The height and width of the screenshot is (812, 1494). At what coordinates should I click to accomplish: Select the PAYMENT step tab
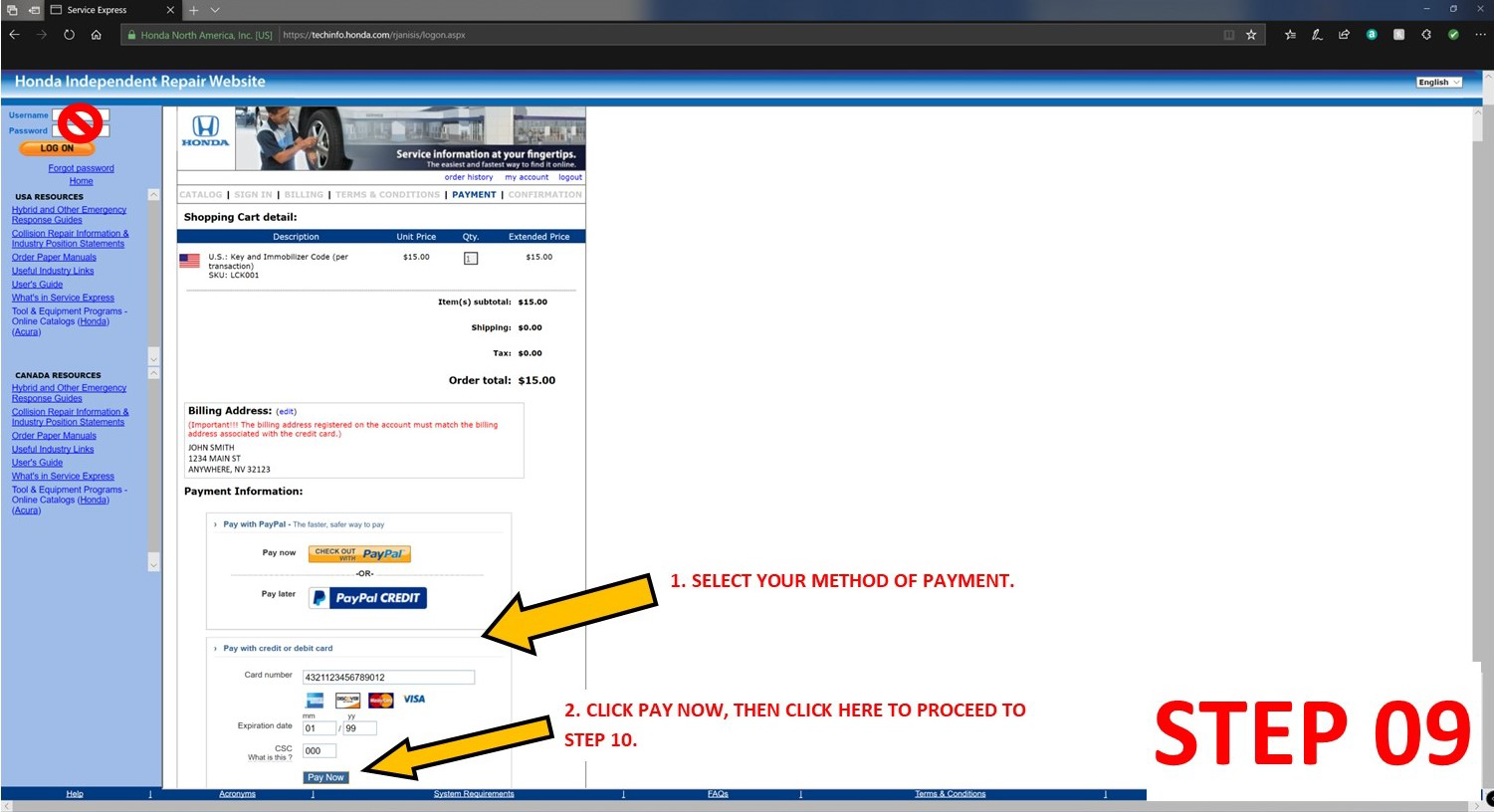(474, 195)
